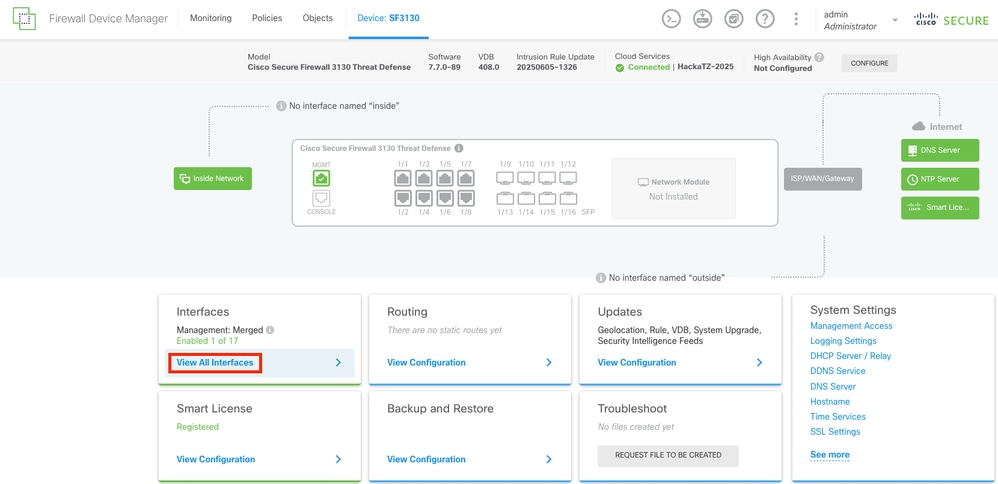Click info icon for No interface named outside
998x484 pixels.
tap(601, 278)
